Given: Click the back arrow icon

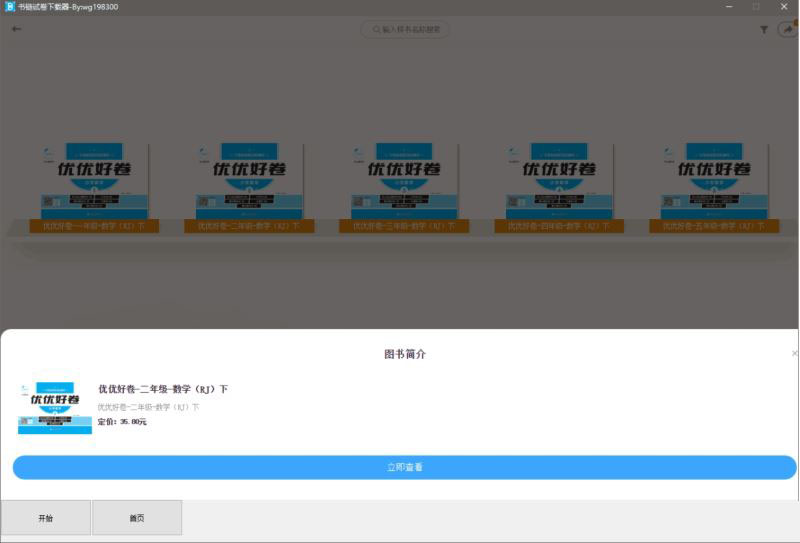Looking at the screenshot, I should click(x=16, y=29).
